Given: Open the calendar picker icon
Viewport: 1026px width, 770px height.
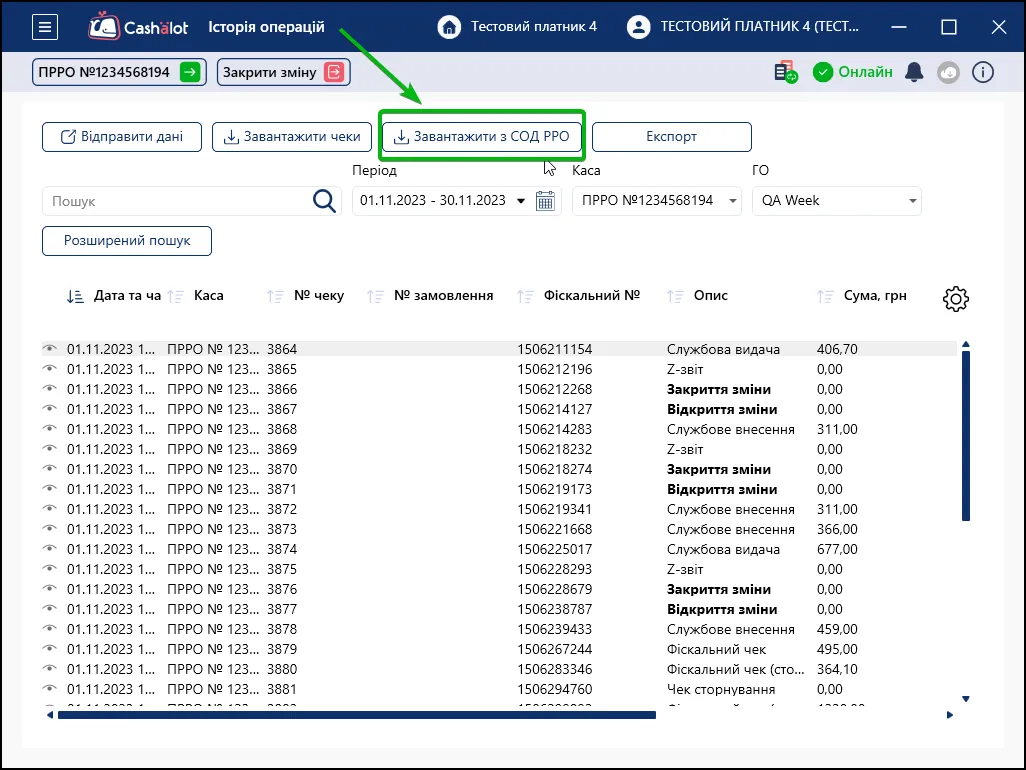Looking at the screenshot, I should [x=545, y=201].
